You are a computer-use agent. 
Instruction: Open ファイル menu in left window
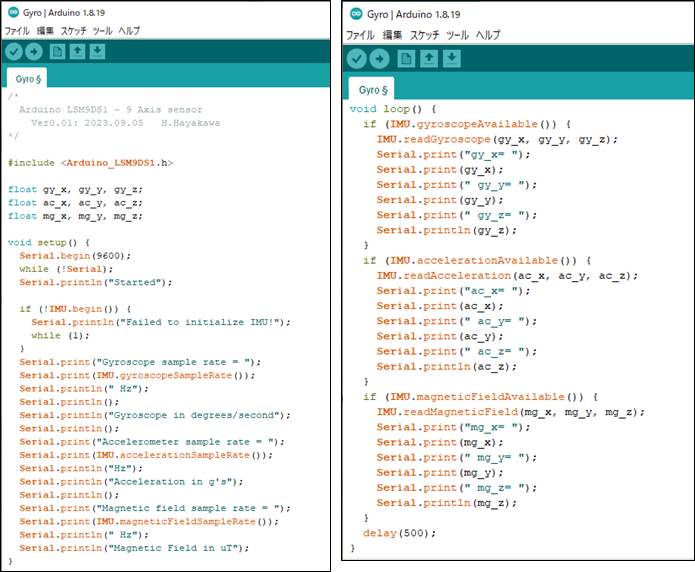(17, 31)
